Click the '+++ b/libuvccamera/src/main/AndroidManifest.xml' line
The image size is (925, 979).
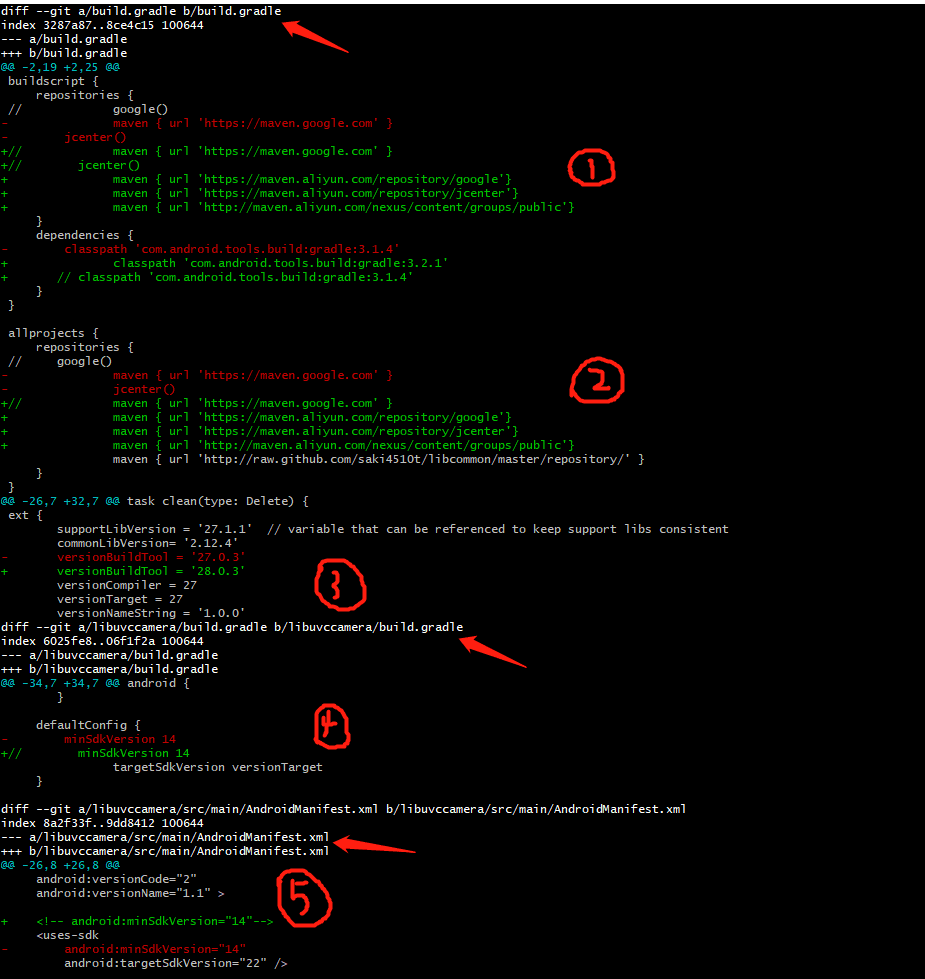(165, 851)
